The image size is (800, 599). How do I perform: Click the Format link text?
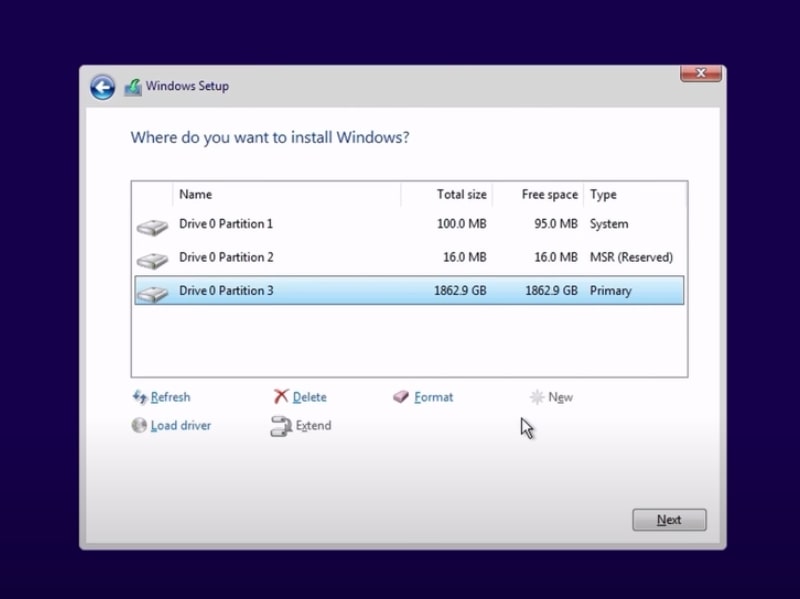[433, 397]
